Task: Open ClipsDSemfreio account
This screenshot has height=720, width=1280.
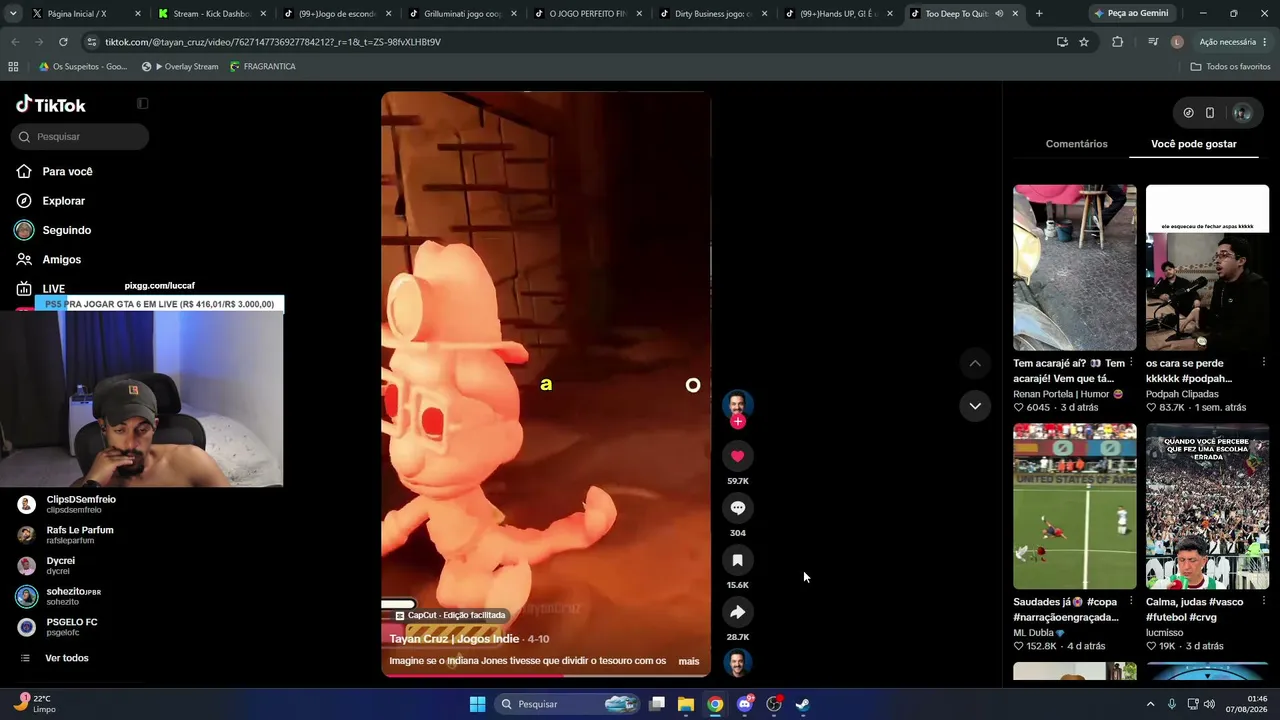Action: [80, 504]
